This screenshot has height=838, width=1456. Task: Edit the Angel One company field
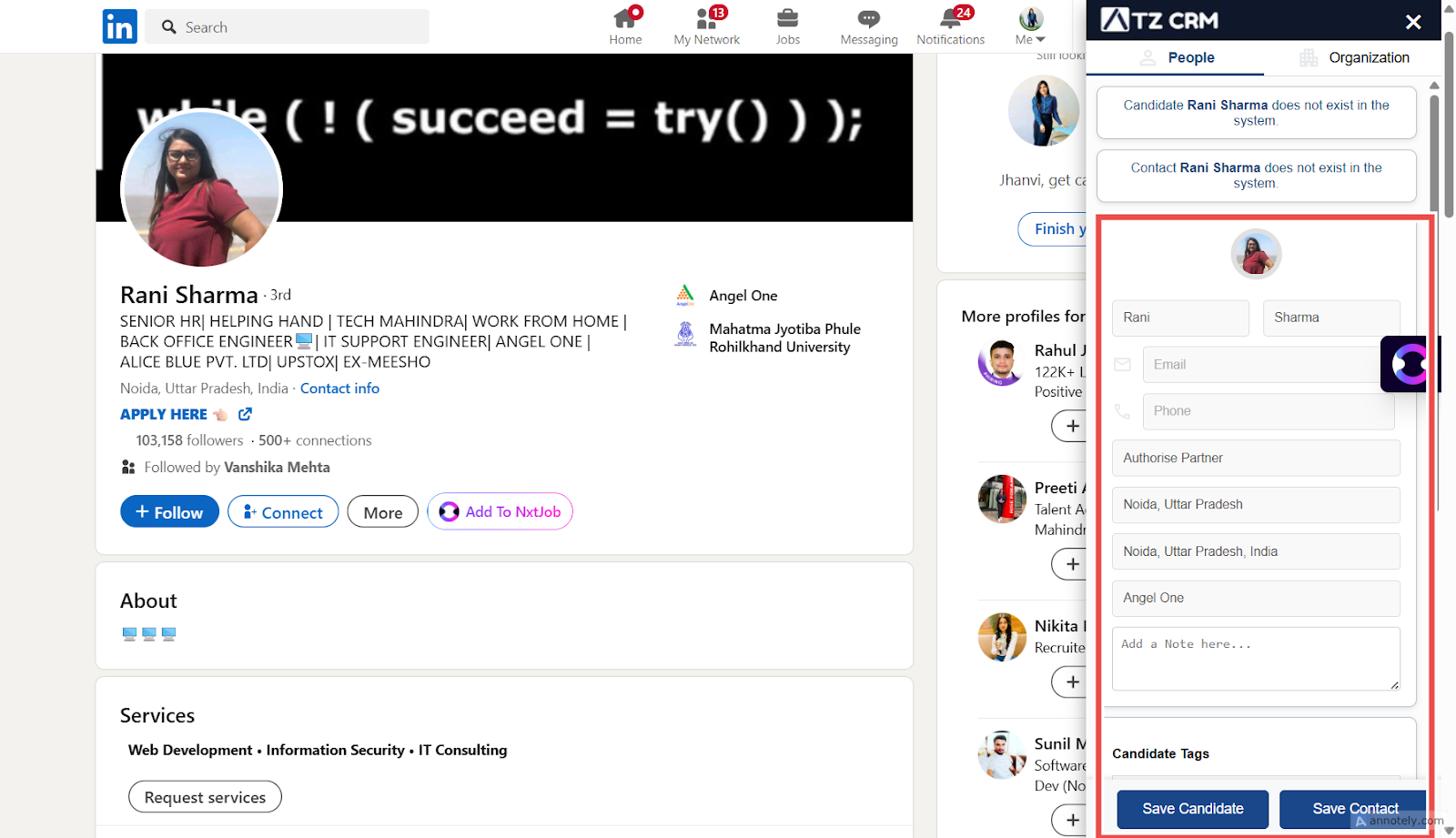pyautogui.click(x=1256, y=599)
